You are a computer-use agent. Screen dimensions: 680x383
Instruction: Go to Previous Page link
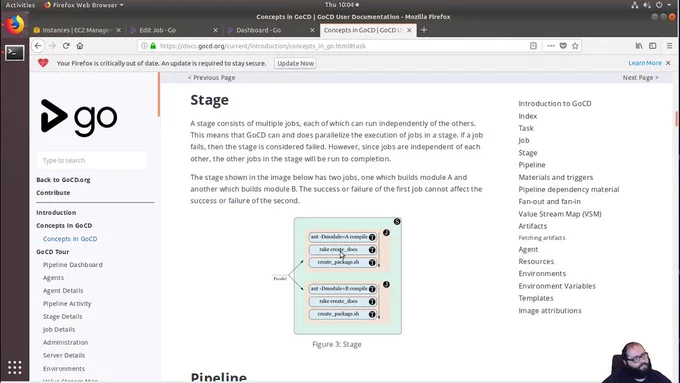[212, 78]
